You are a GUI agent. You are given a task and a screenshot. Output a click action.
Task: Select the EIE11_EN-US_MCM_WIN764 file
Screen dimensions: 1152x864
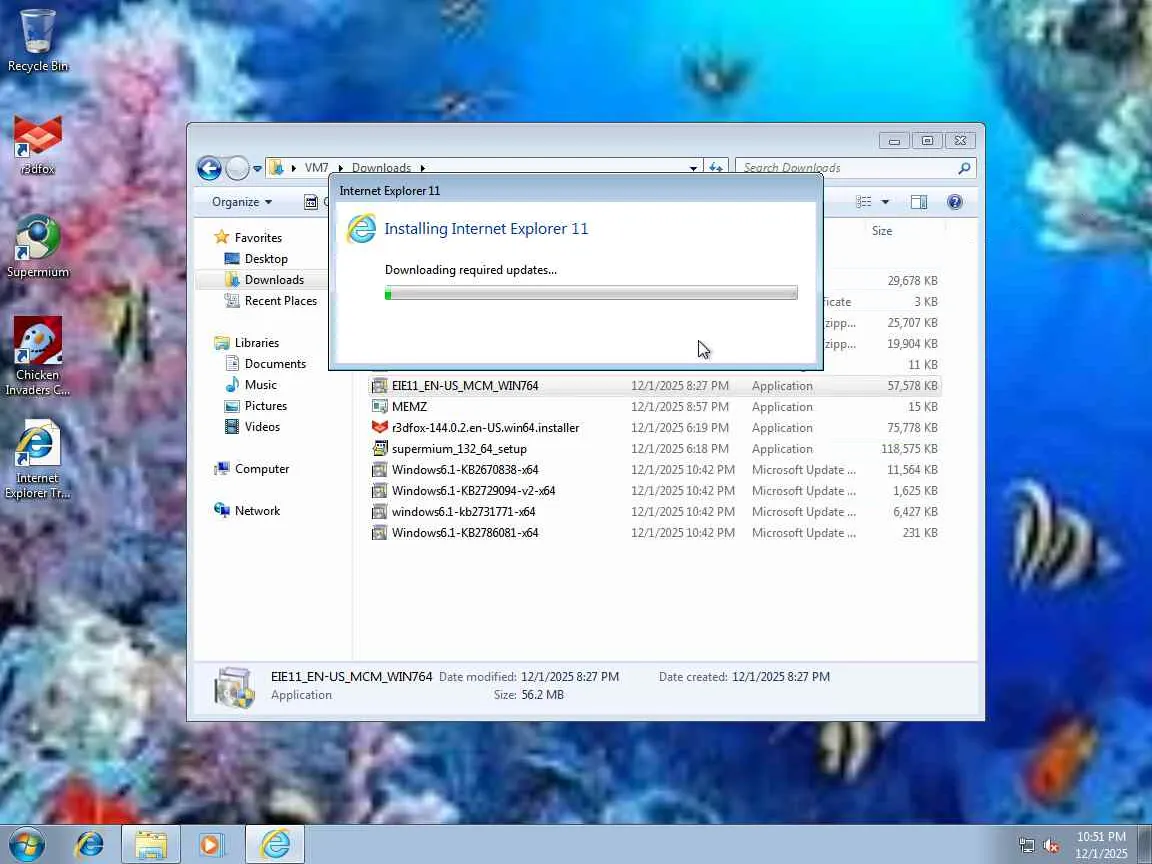pyautogui.click(x=655, y=386)
